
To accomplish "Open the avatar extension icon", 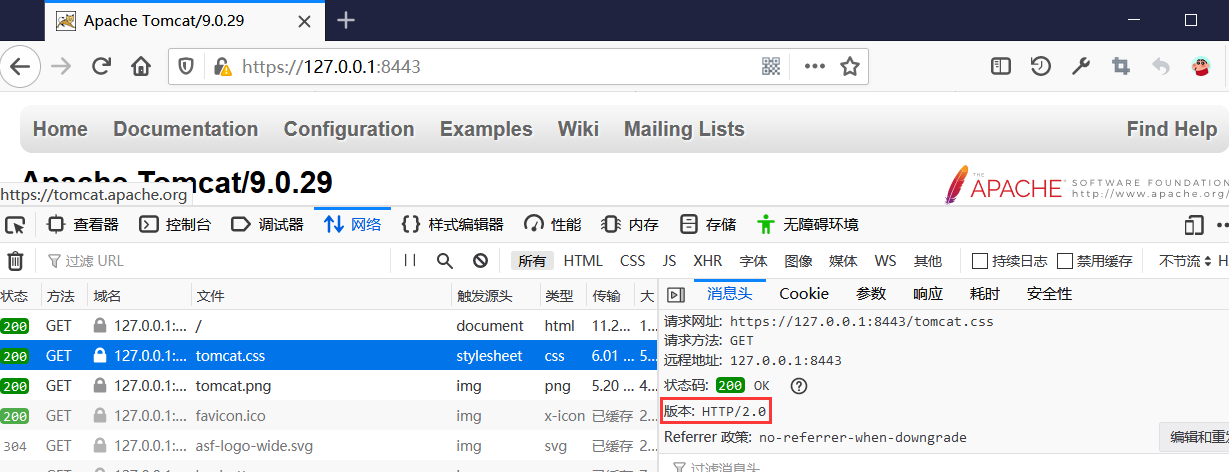I will tap(1203, 67).
